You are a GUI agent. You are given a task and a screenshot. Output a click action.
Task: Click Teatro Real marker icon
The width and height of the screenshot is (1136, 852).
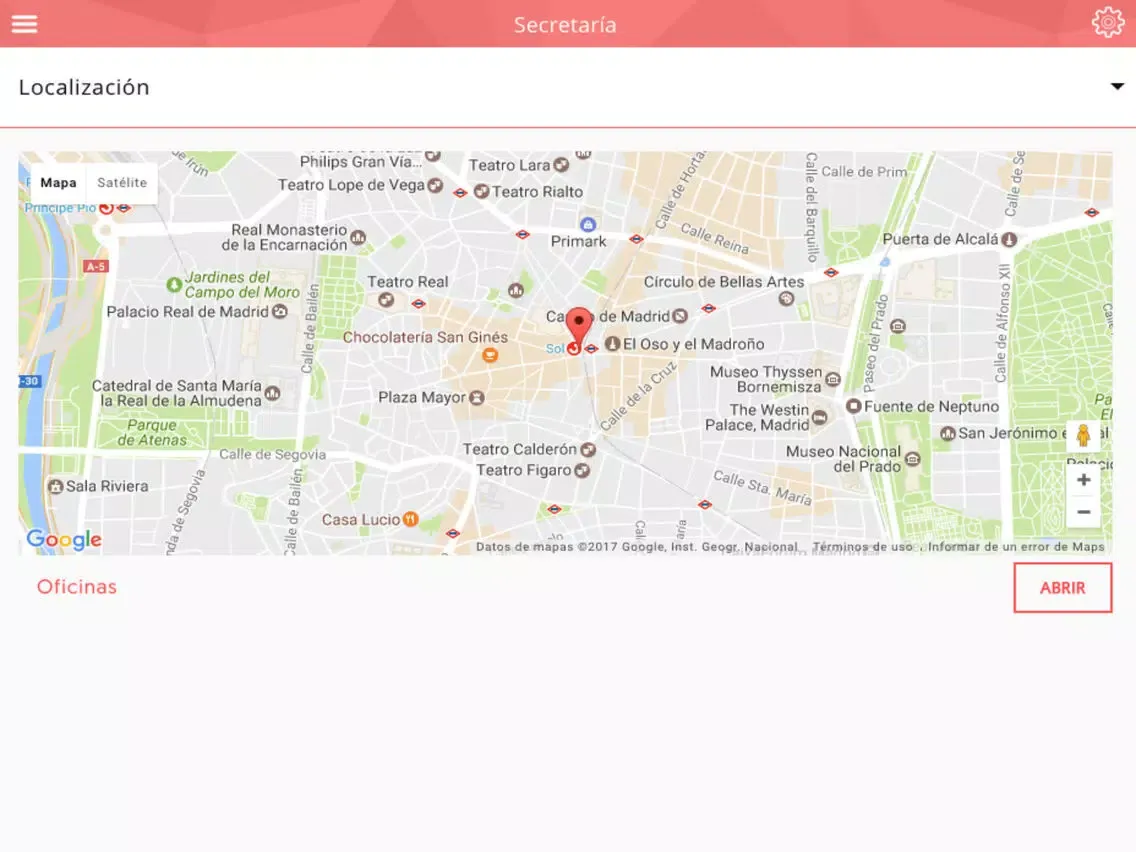386,298
